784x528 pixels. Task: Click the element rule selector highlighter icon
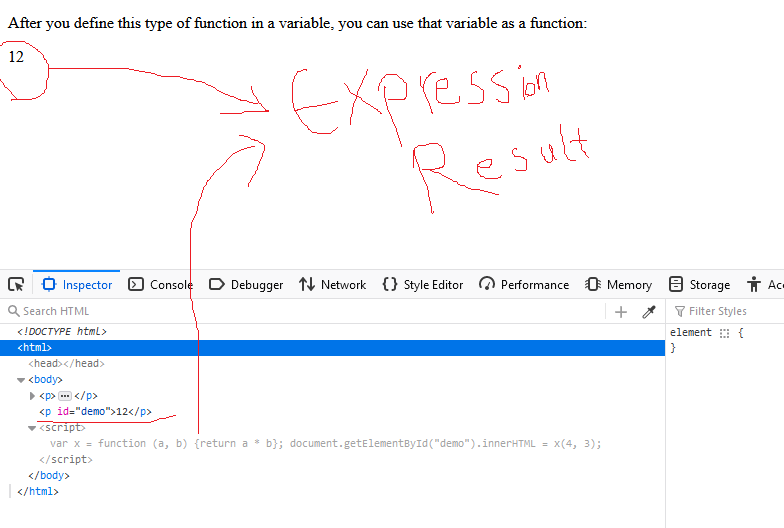(x=724, y=333)
